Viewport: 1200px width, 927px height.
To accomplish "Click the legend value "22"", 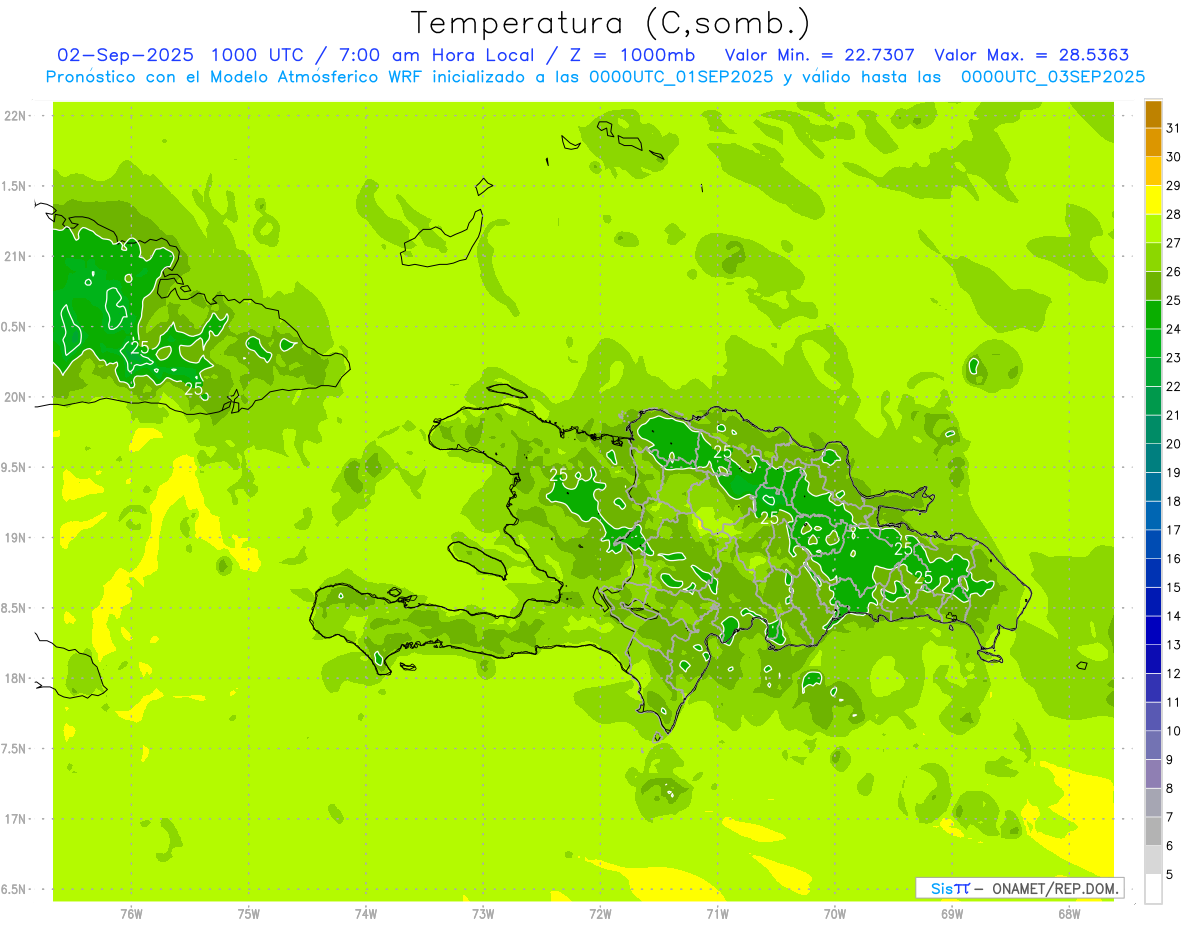I will coord(1174,386).
